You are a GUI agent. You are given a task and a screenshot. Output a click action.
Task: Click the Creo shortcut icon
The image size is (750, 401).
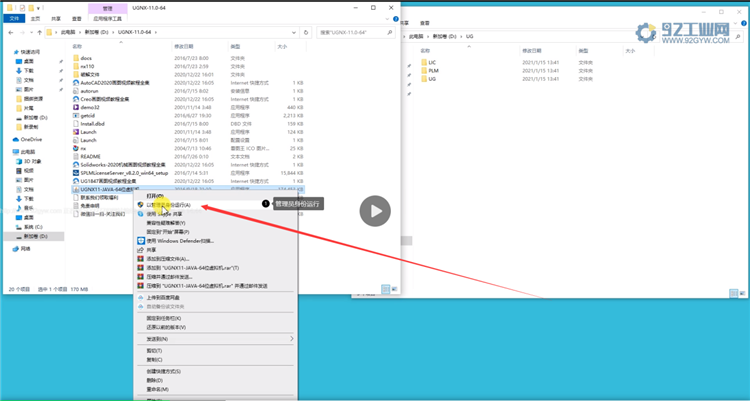(x=76, y=99)
